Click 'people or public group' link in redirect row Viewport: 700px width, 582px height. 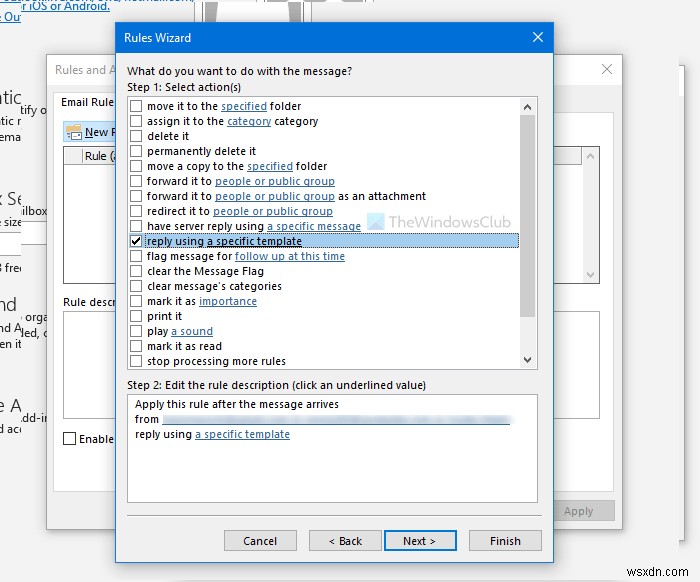point(273,211)
